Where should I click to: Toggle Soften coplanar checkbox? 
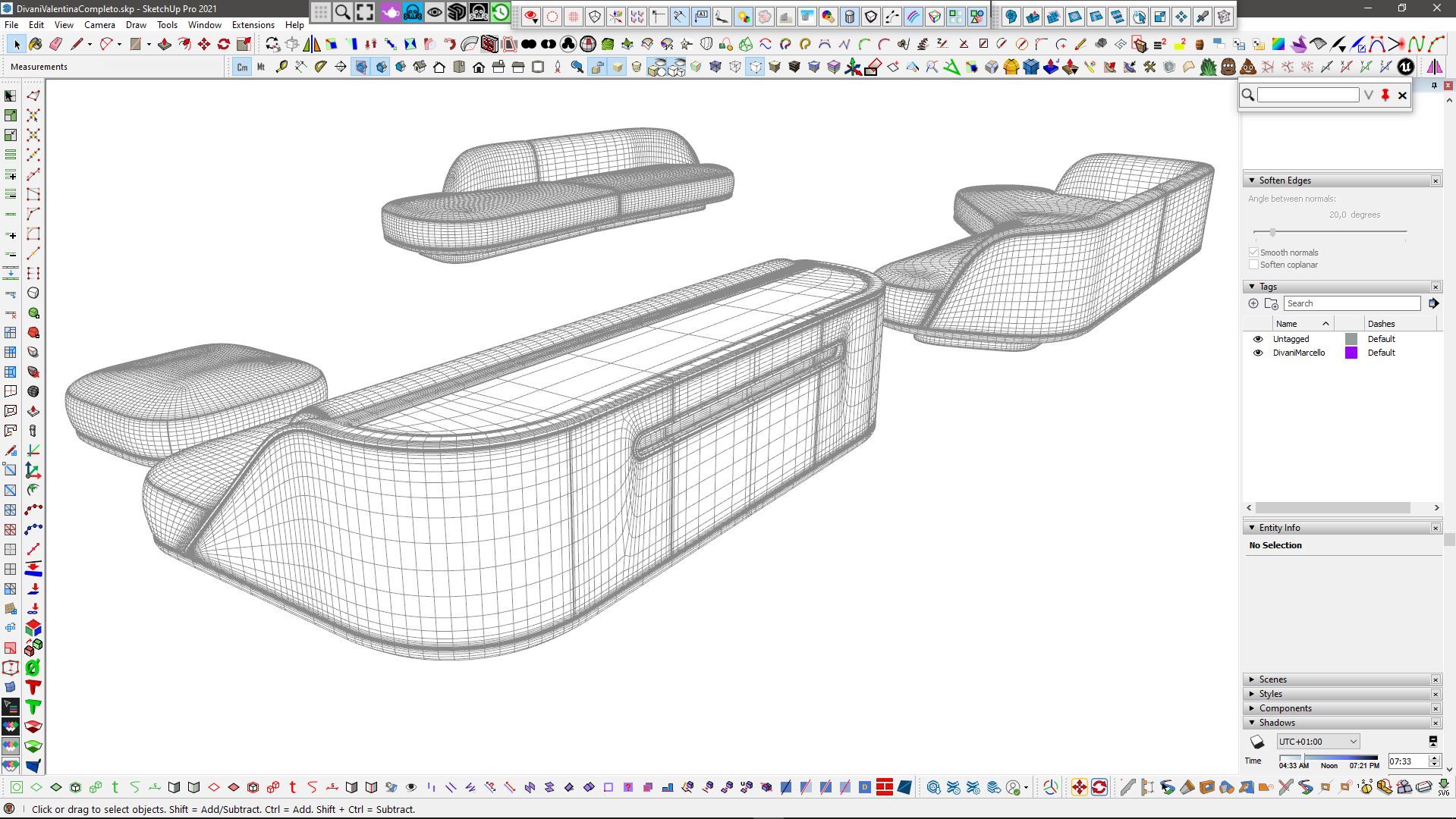1253,265
